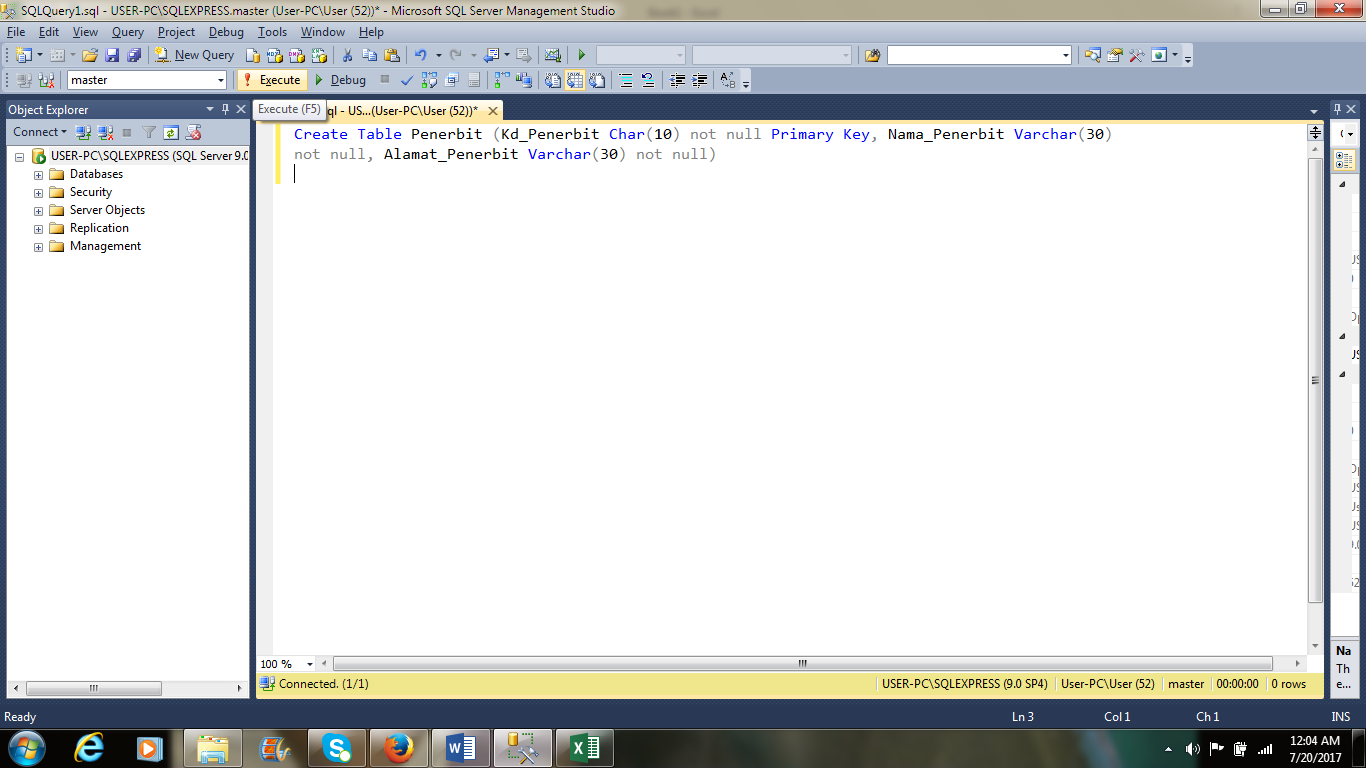Refresh the Object Explorer
This screenshot has height=768, width=1366.
(x=169, y=131)
